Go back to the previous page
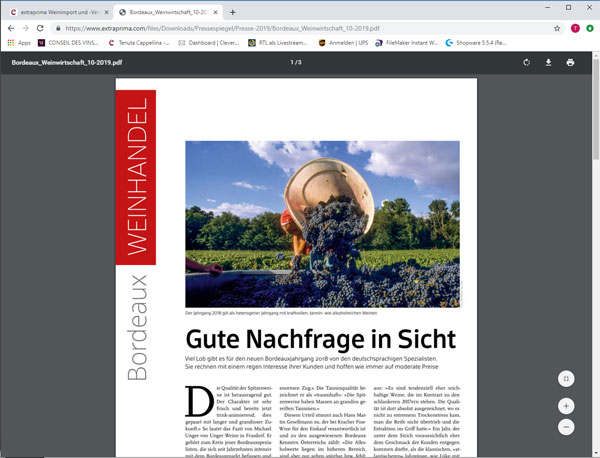 tap(11, 28)
